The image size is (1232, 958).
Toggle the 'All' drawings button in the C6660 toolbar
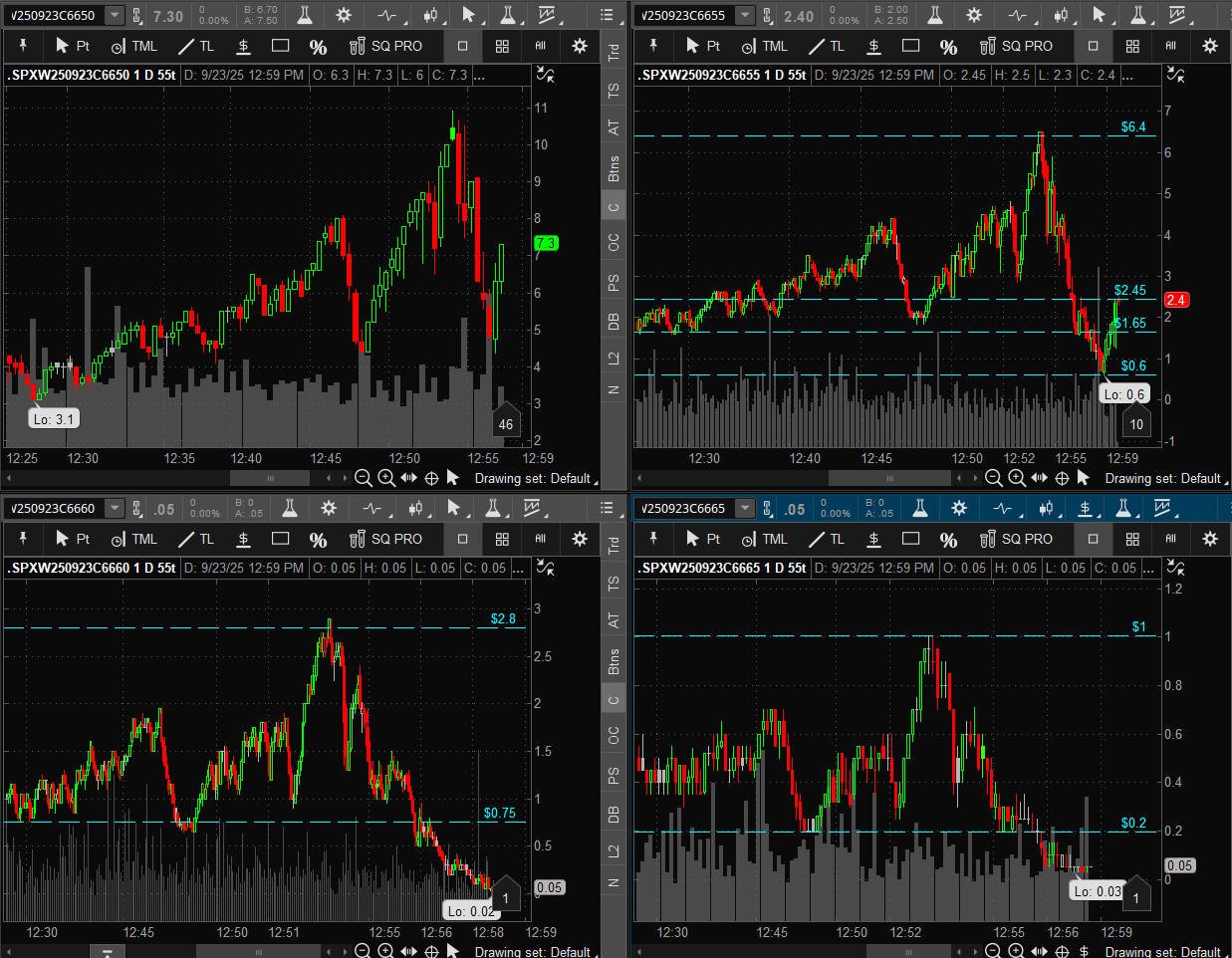point(540,539)
